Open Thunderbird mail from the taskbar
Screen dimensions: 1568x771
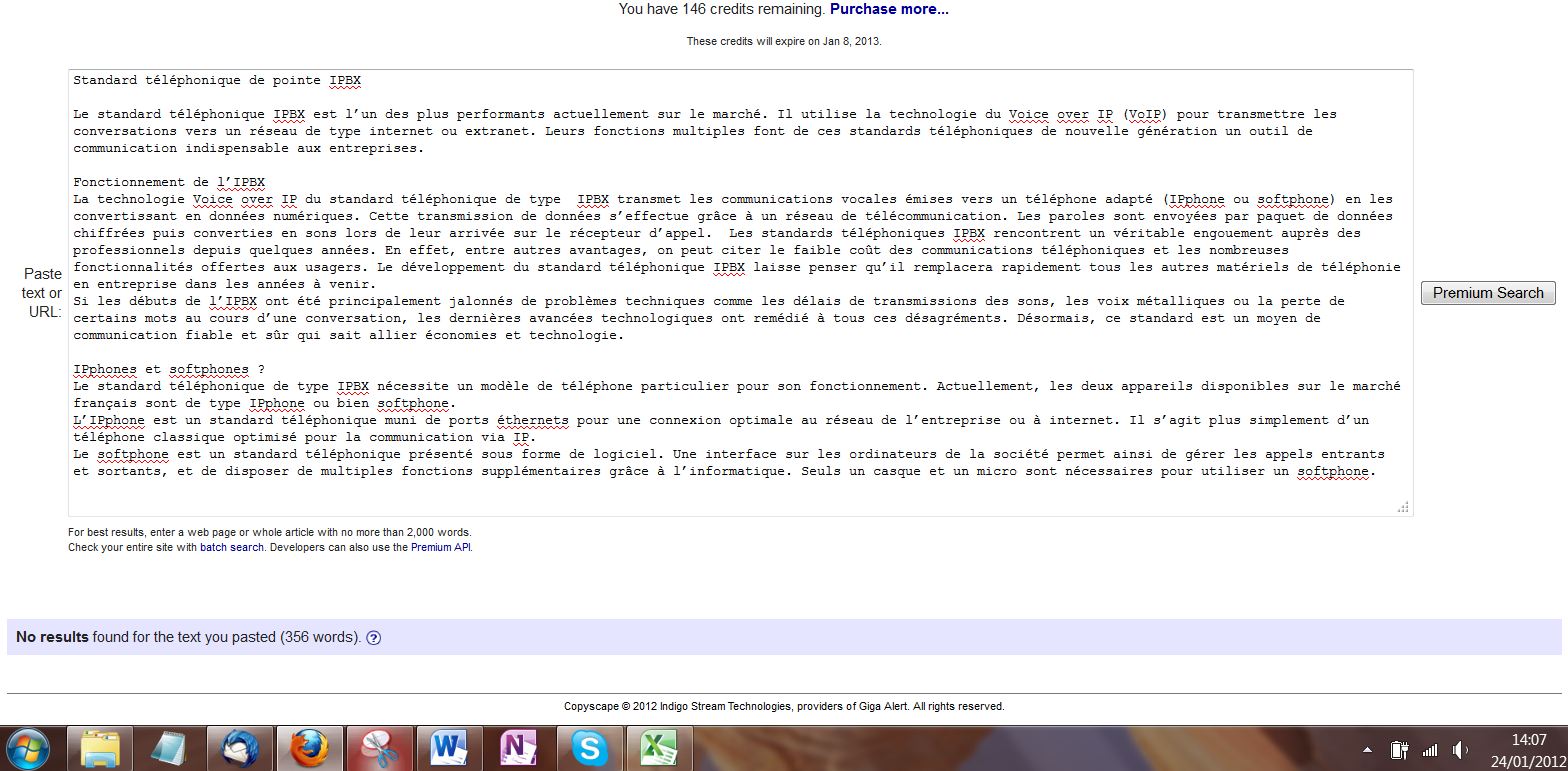tap(240, 748)
